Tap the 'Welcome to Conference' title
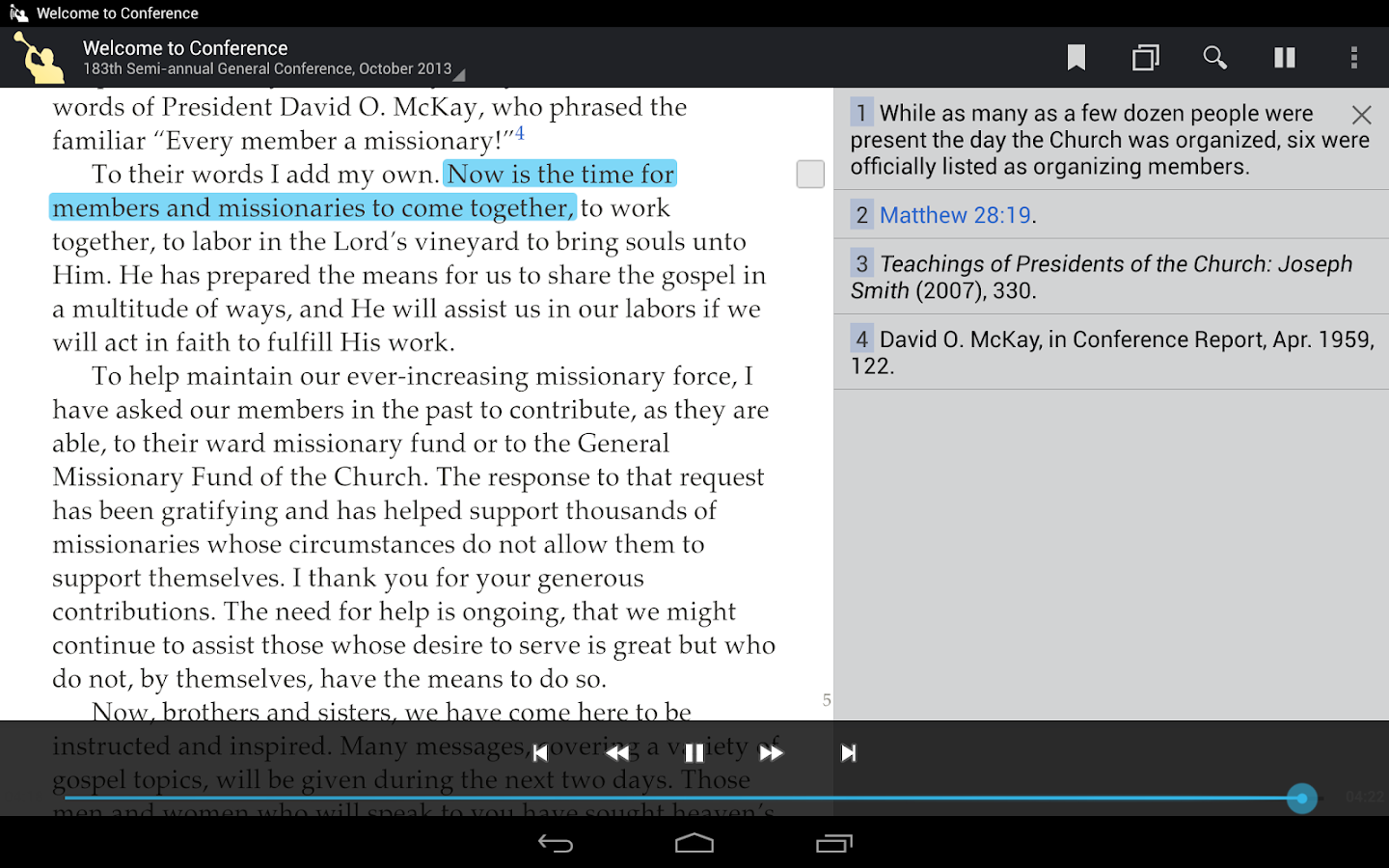 pos(185,48)
